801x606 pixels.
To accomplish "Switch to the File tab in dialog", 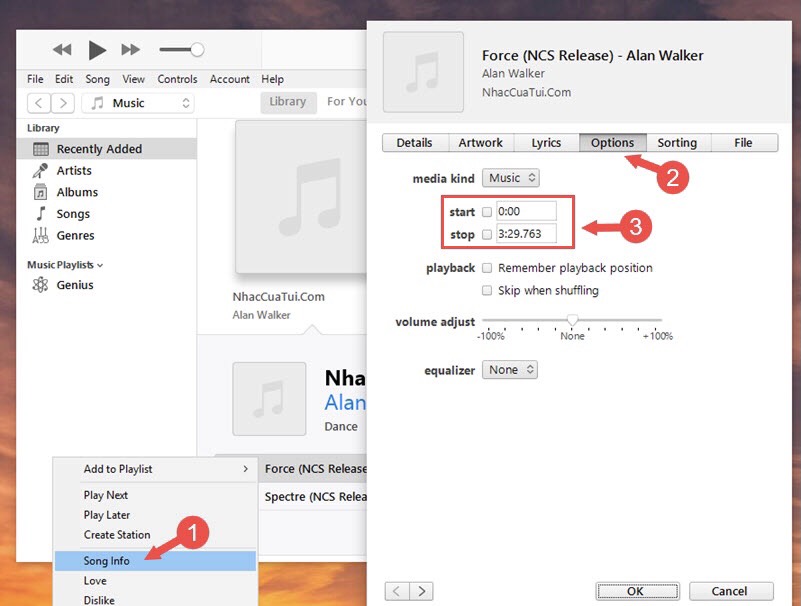I will point(744,143).
